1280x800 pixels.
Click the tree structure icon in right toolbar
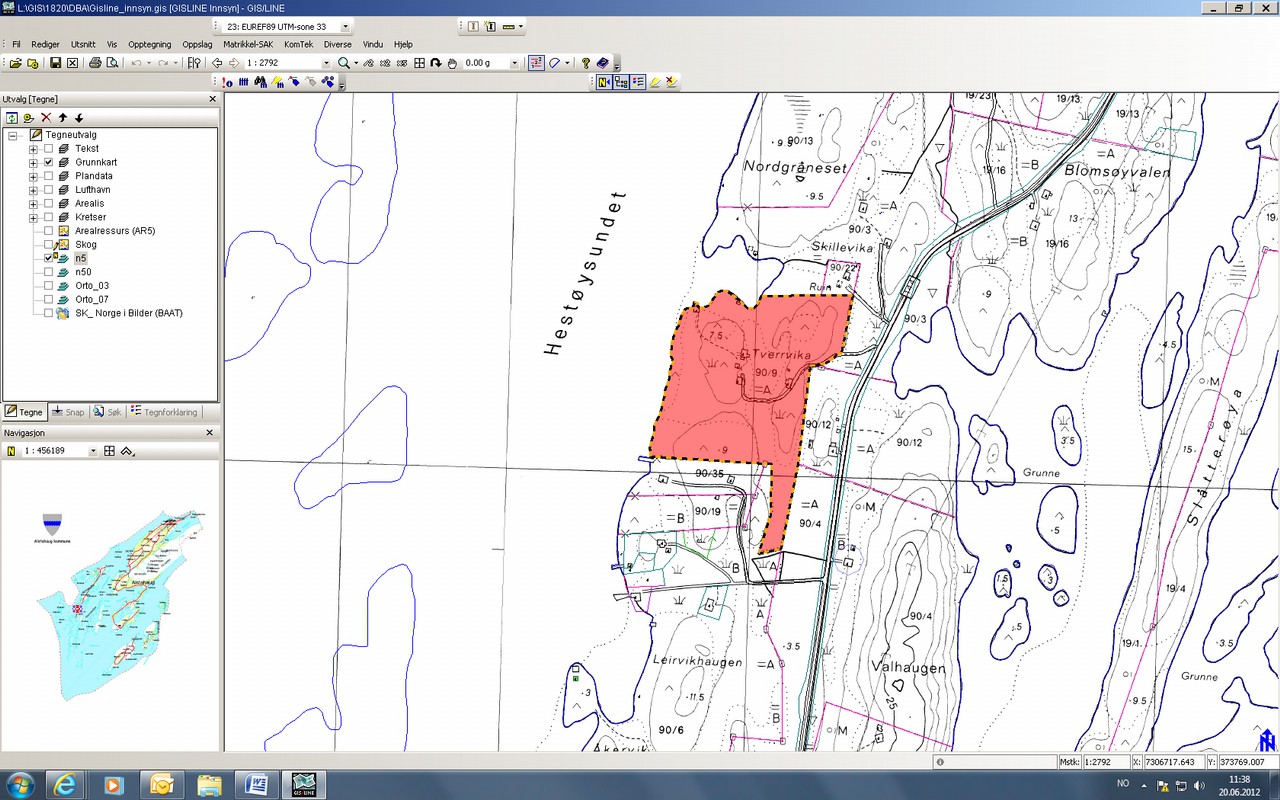point(621,82)
